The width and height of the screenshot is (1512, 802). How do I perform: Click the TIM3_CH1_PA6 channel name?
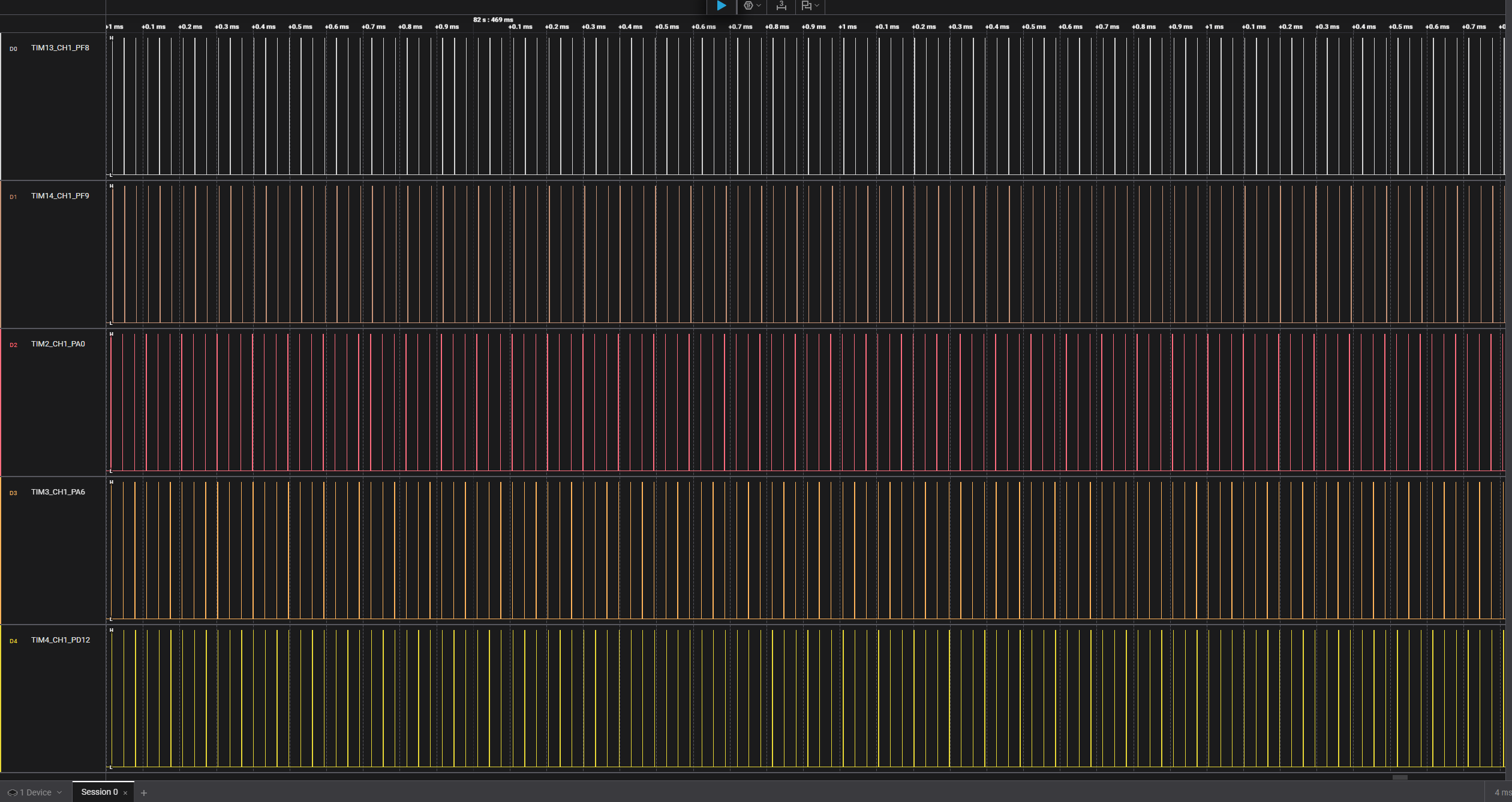coord(58,492)
